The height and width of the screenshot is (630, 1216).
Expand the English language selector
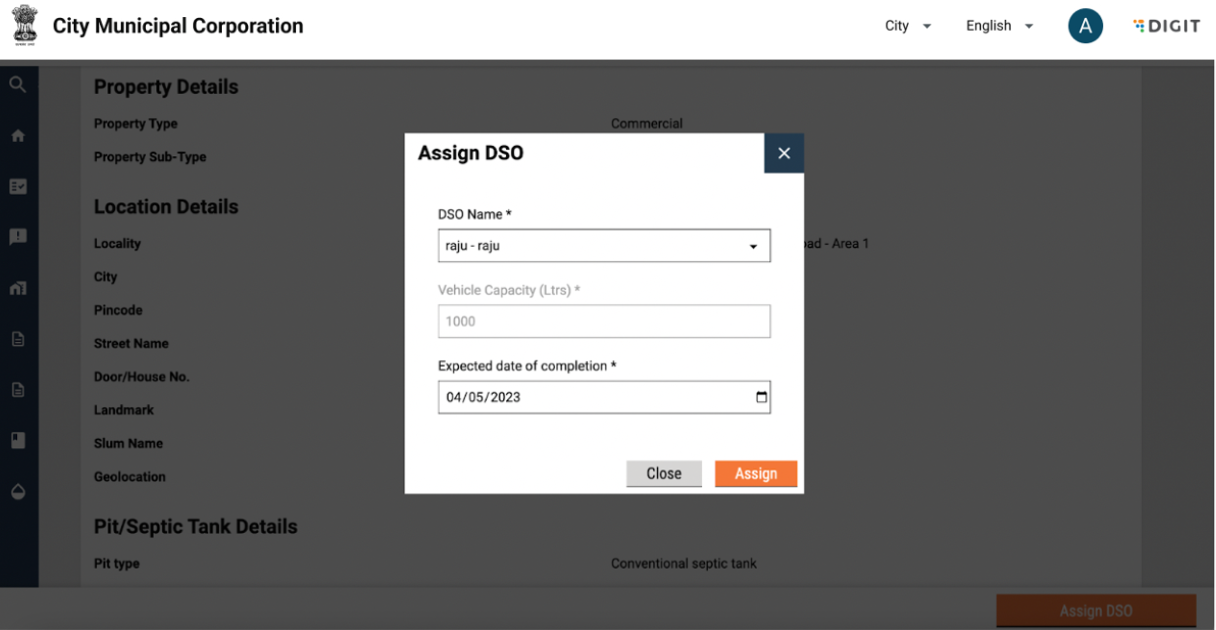point(999,26)
